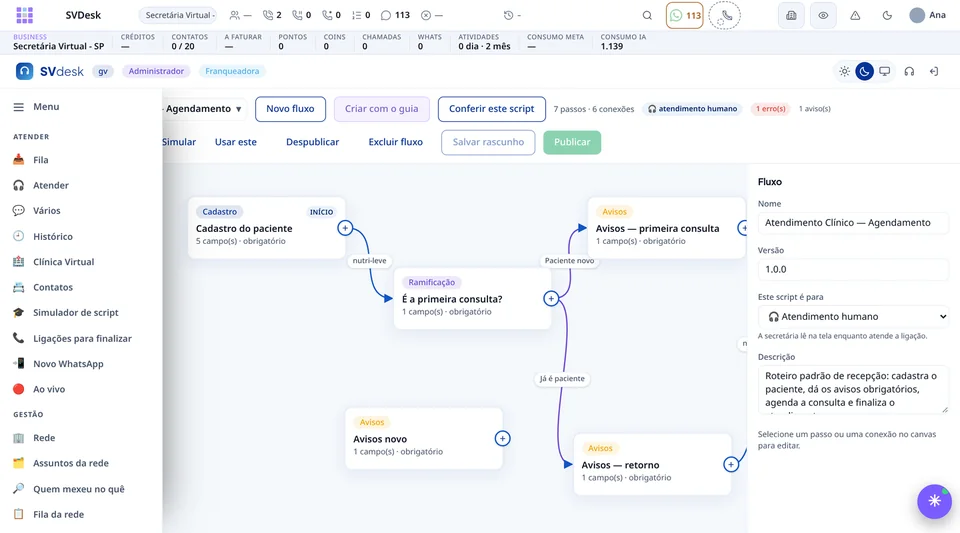Toggle the eye visibility icon in top bar
Viewport: 960px width, 533px height.
pyautogui.click(x=823, y=15)
